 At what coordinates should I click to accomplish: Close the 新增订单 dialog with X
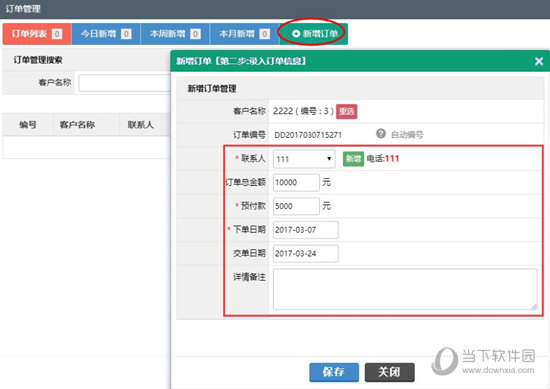539,61
